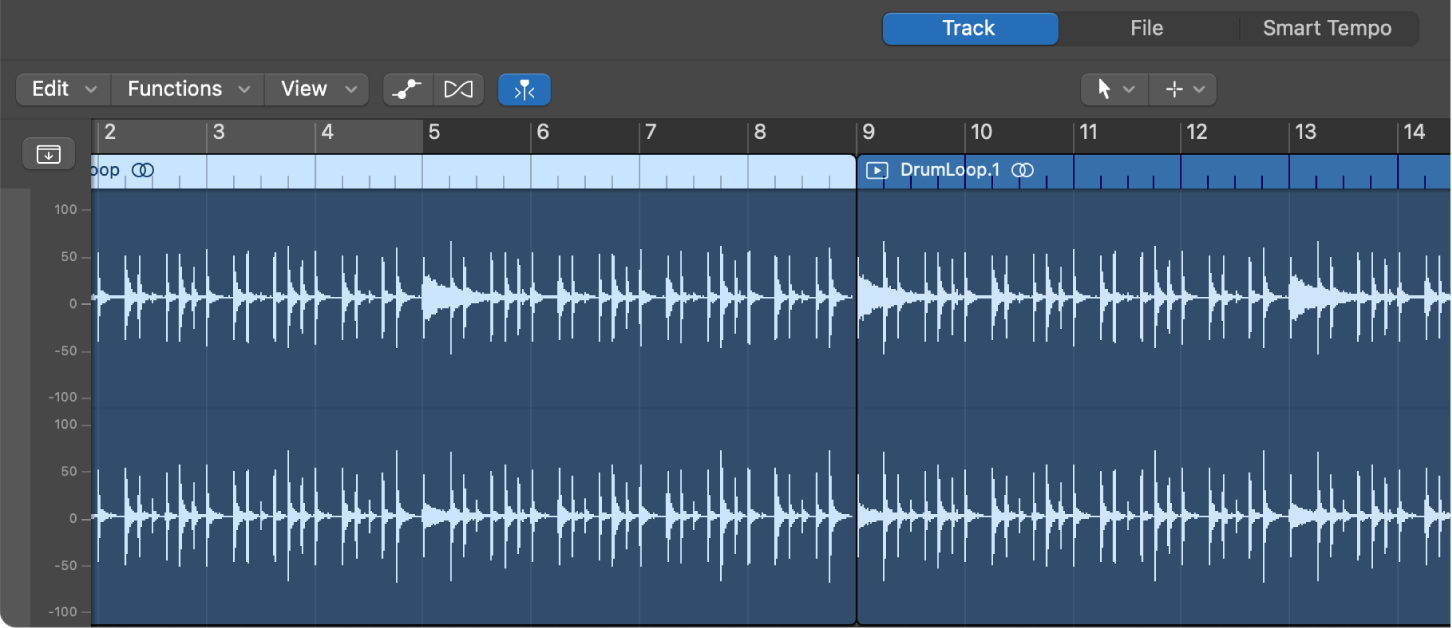Click bar 9 in the timeline ruler

click(868, 132)
